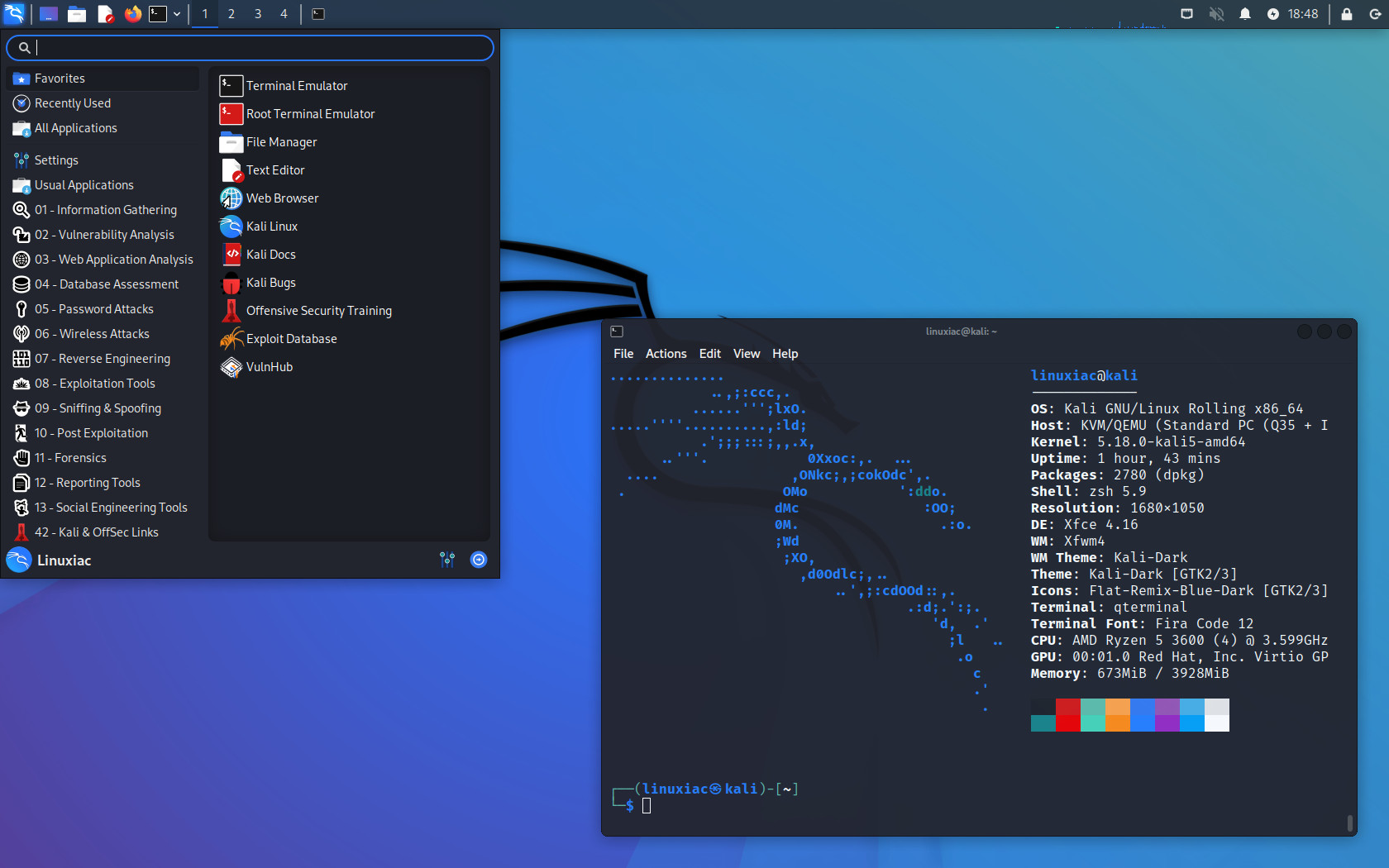Screen dimensions: 1389x868
Task: Open 13 - Social Engineering Tools category
Action: tap(103, 508)
